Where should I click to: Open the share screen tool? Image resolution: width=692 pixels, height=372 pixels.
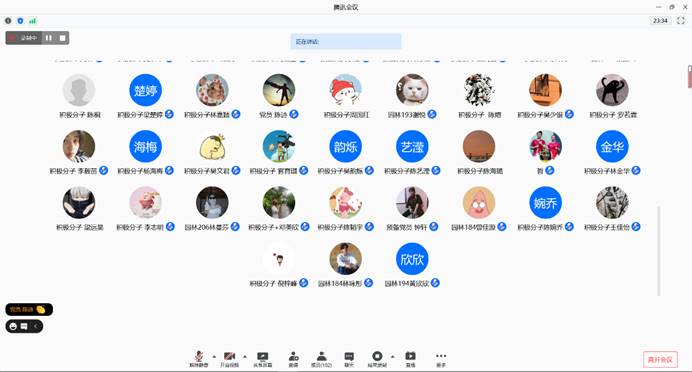[x=263, y=359]
